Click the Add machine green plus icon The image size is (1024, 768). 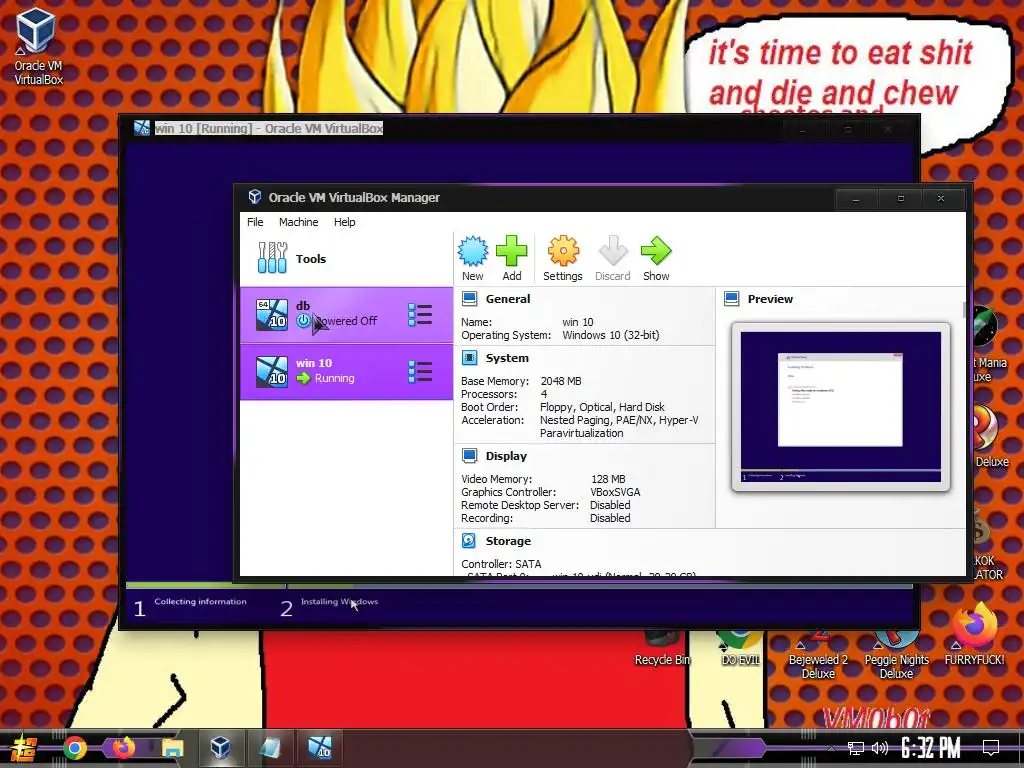point(511,259)
